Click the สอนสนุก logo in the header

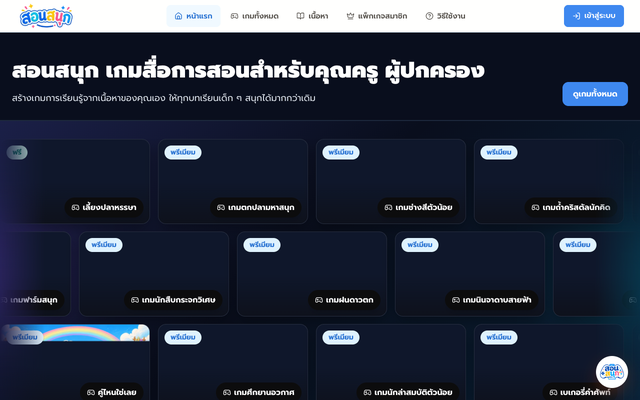click(x=46, y=16)
